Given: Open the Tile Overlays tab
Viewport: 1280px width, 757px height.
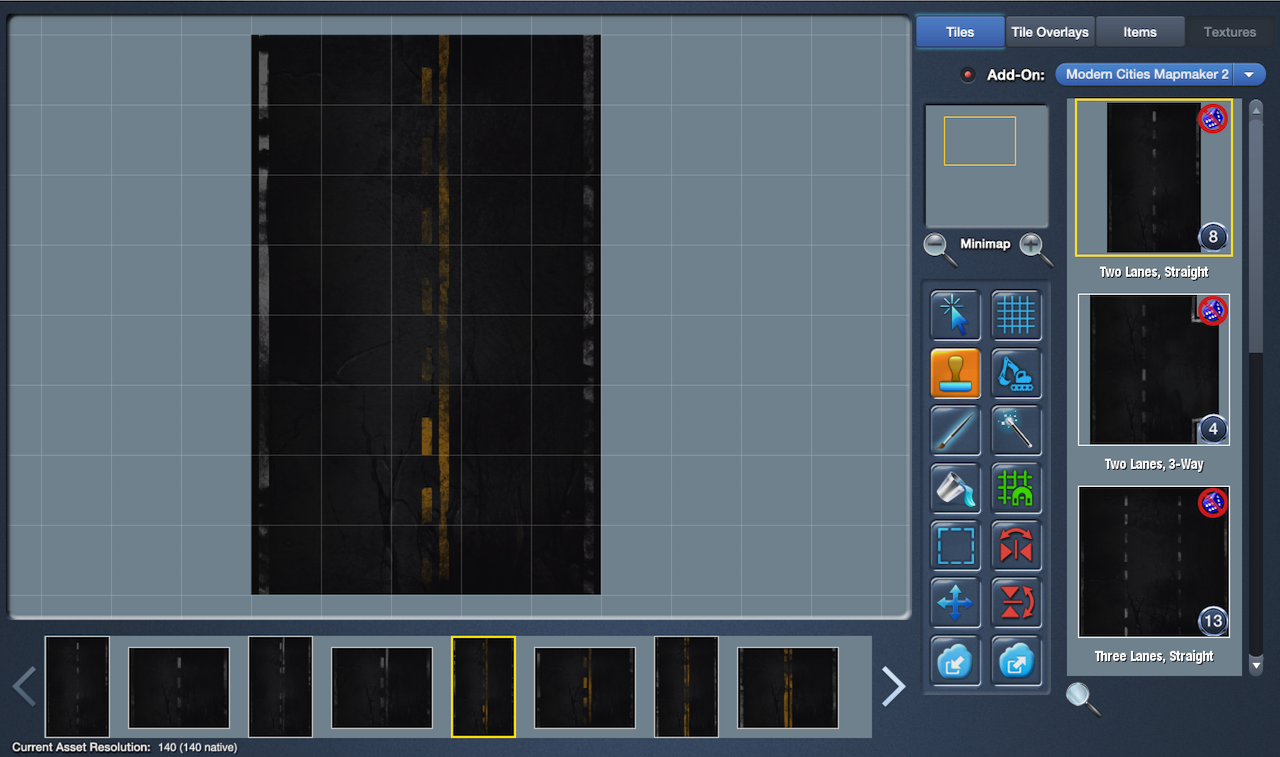Looking at the screenshot, I should 1050,32.
